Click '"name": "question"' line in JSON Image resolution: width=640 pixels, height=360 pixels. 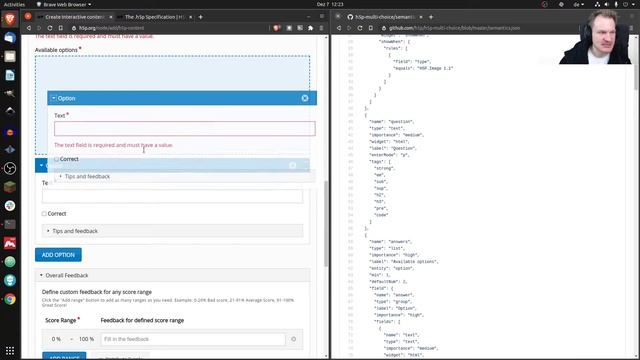(x=391, y=122)
